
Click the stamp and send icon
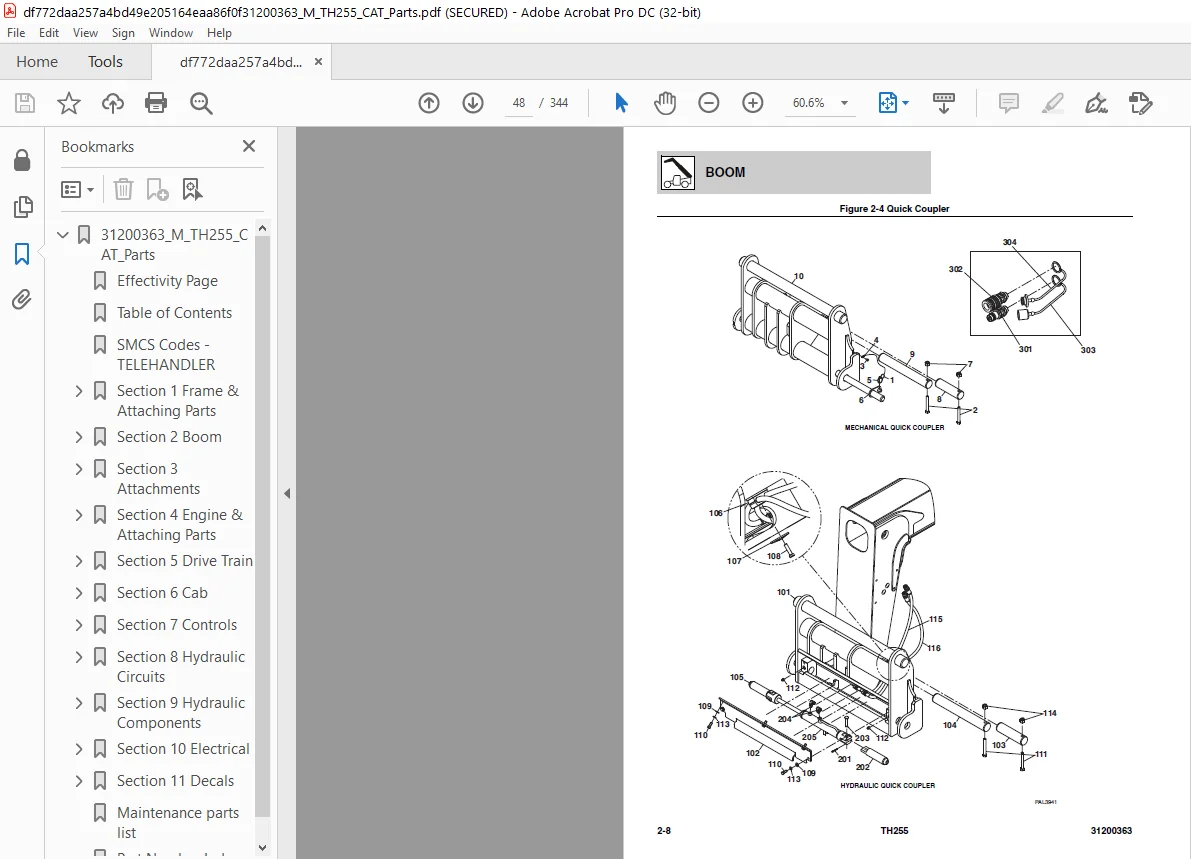coord(1140,103)
